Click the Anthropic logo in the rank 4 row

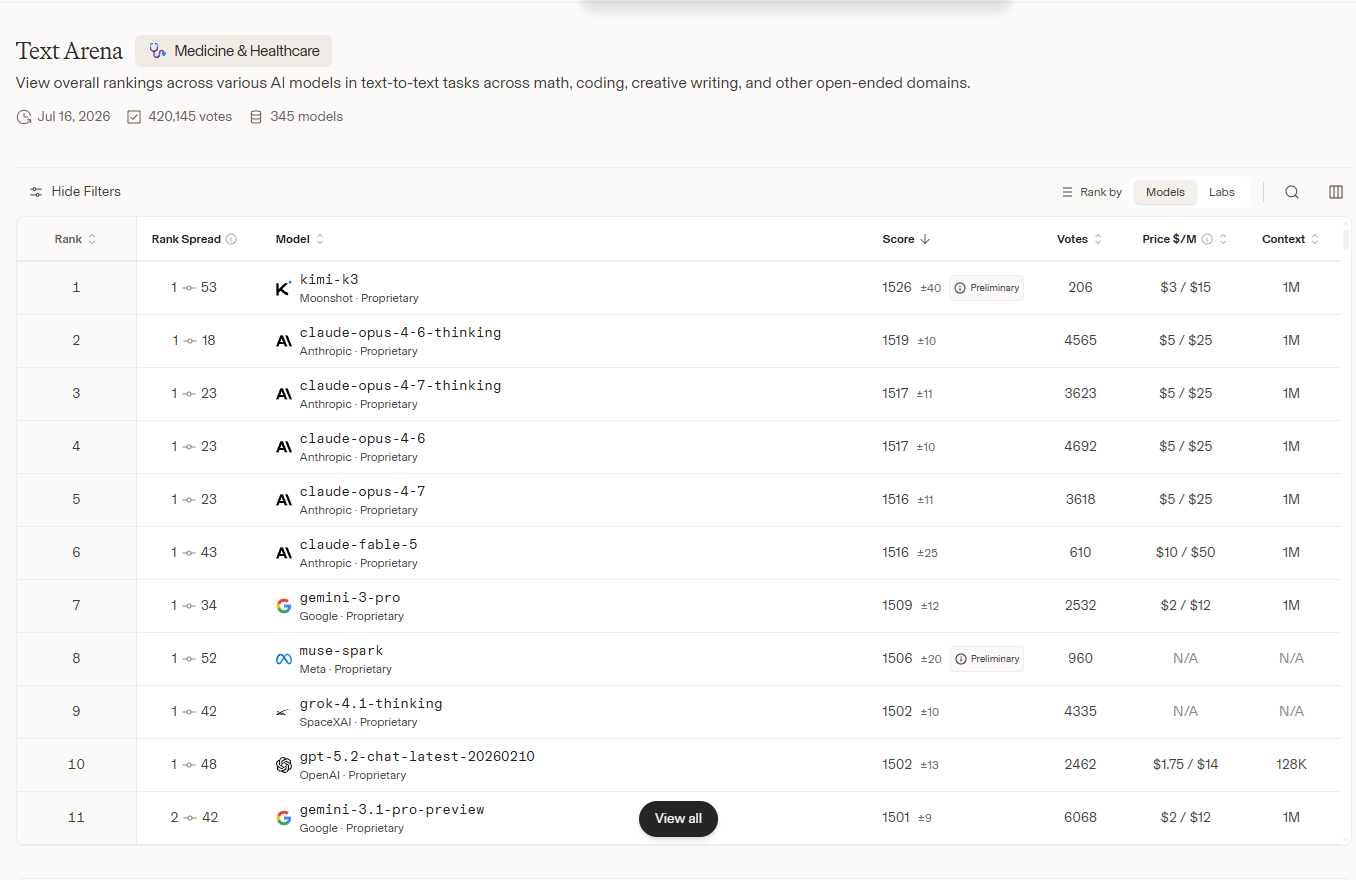(x=284, y=447)
